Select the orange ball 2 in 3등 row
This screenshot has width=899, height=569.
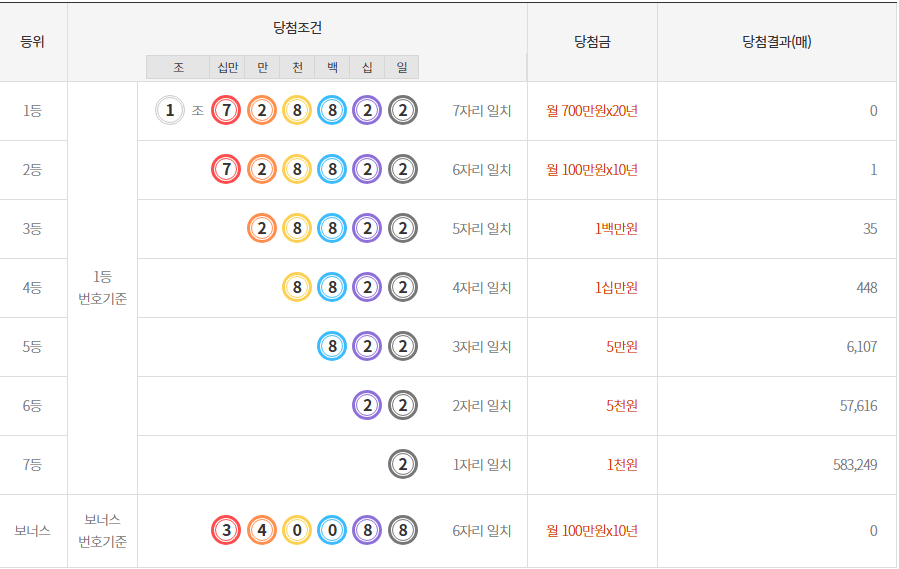point(262,229)
